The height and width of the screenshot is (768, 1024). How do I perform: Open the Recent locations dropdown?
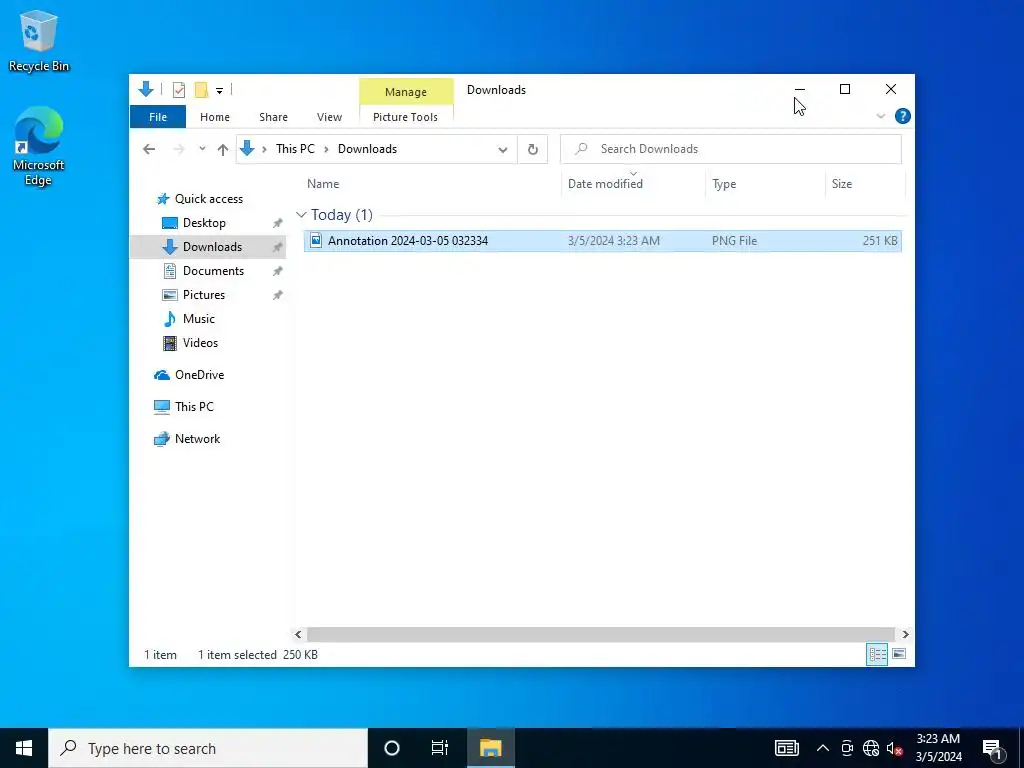(202, 150)
